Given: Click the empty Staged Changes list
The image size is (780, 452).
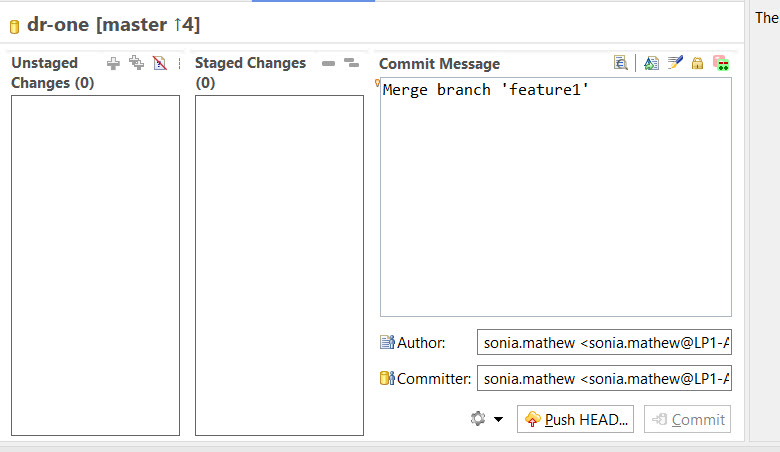Looking at the screenshot, I should pyautogui.click(x=279, y=266).
